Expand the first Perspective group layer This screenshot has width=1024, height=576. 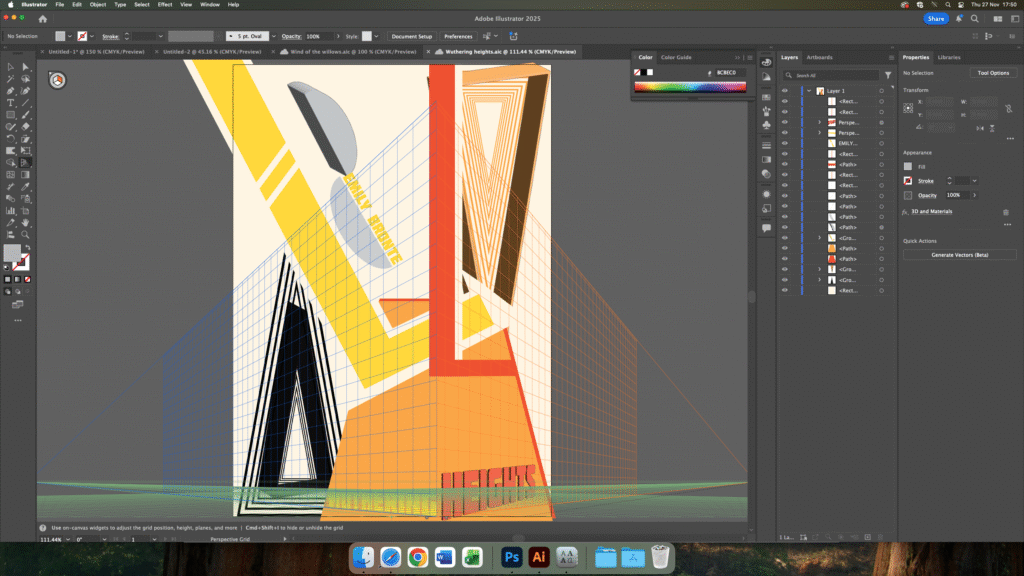[x=819, y=122]
